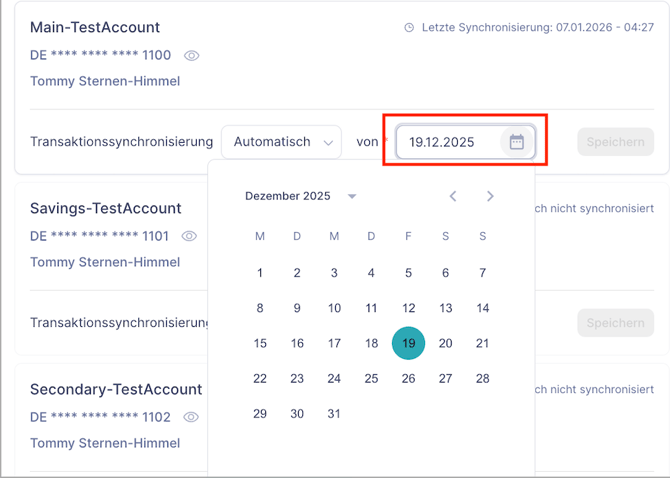This screenshot has height=478, width=670.
Task: Unmask Secondary-TestAccount IBAN with eye icon
Action: pyautogui.click(x=191, y=417)
